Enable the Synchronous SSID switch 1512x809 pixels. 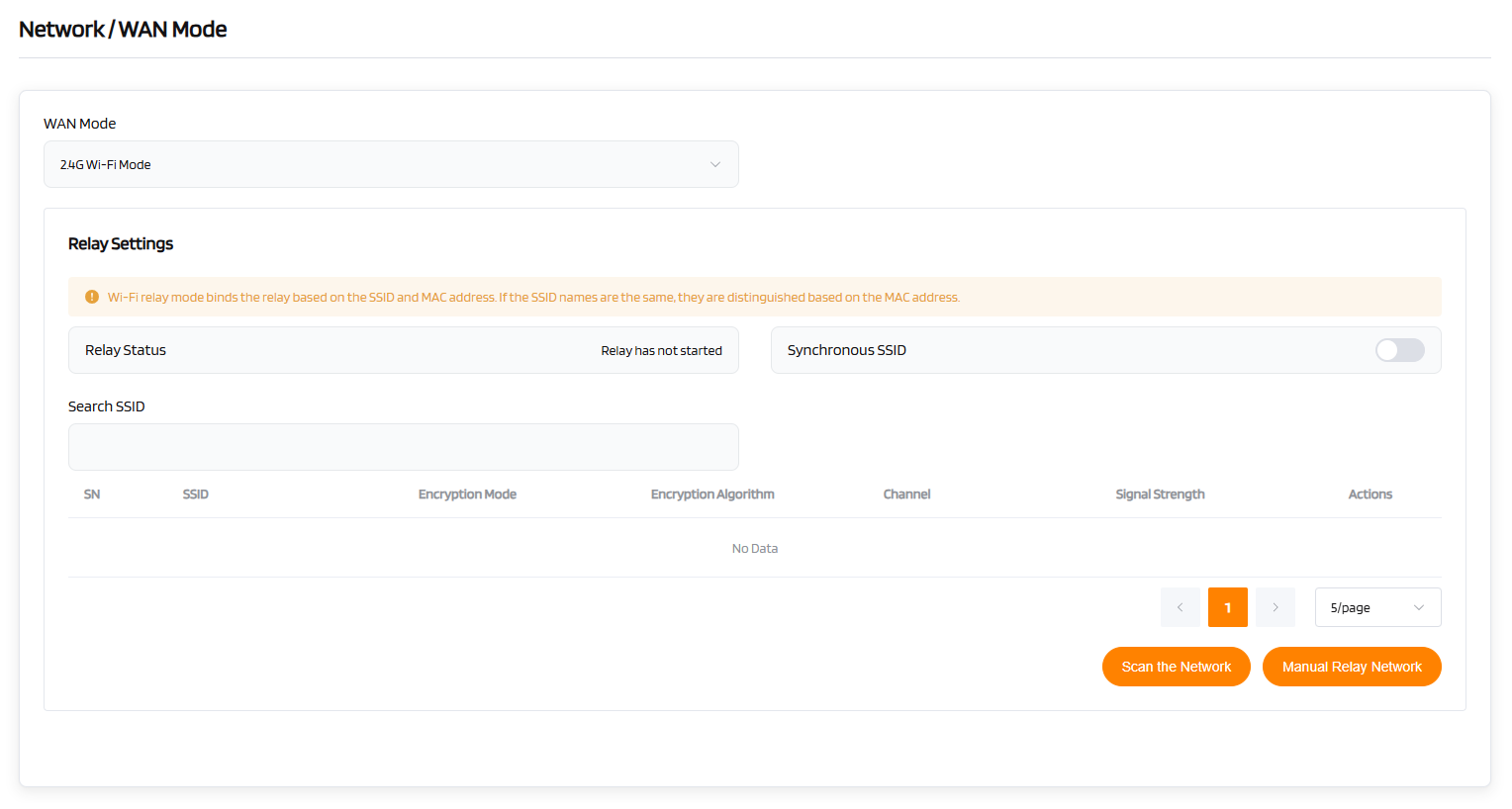pos(1399,350)
